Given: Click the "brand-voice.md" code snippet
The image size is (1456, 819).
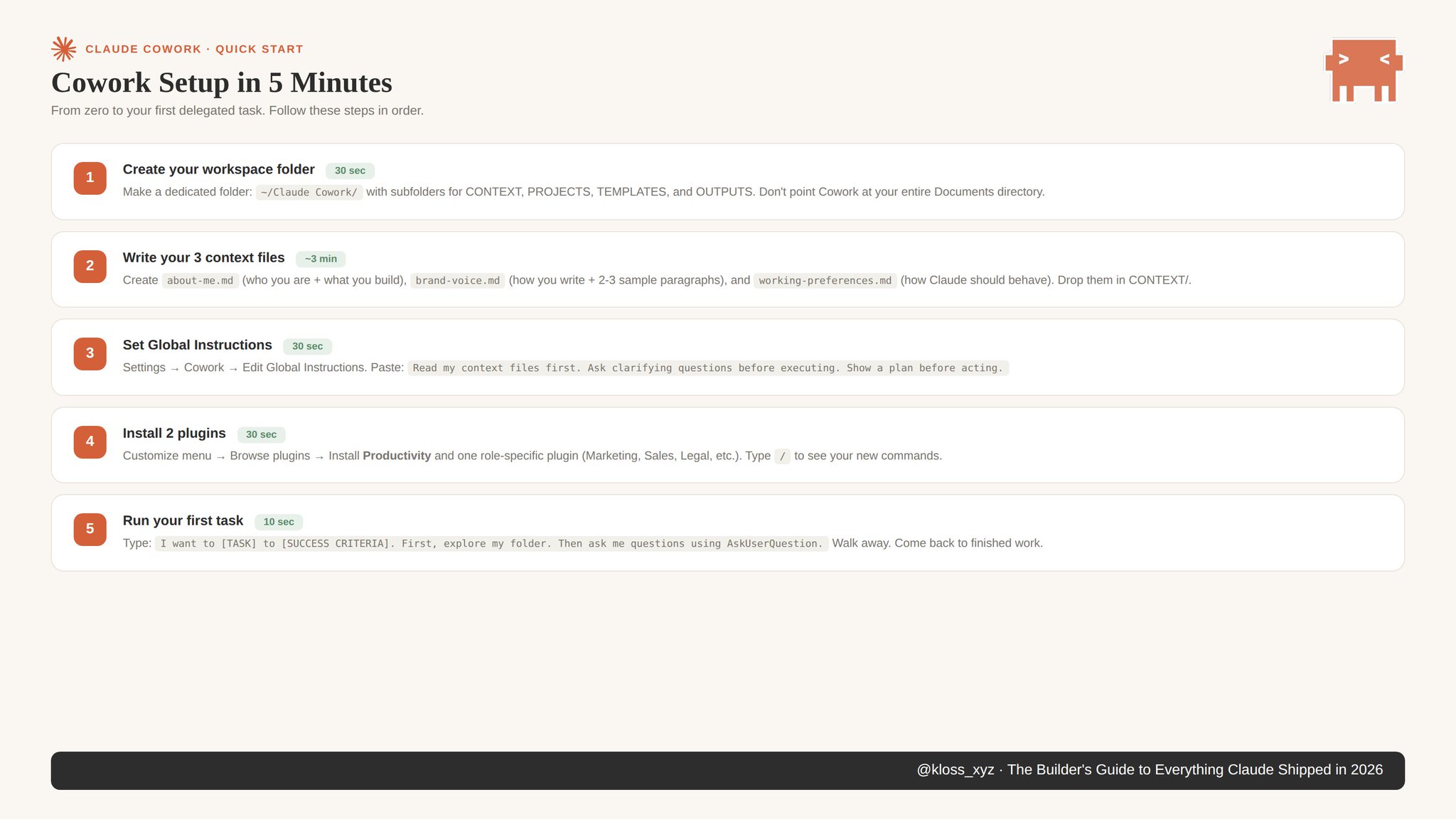Looking at the screenshot, I should click(458, 281).
